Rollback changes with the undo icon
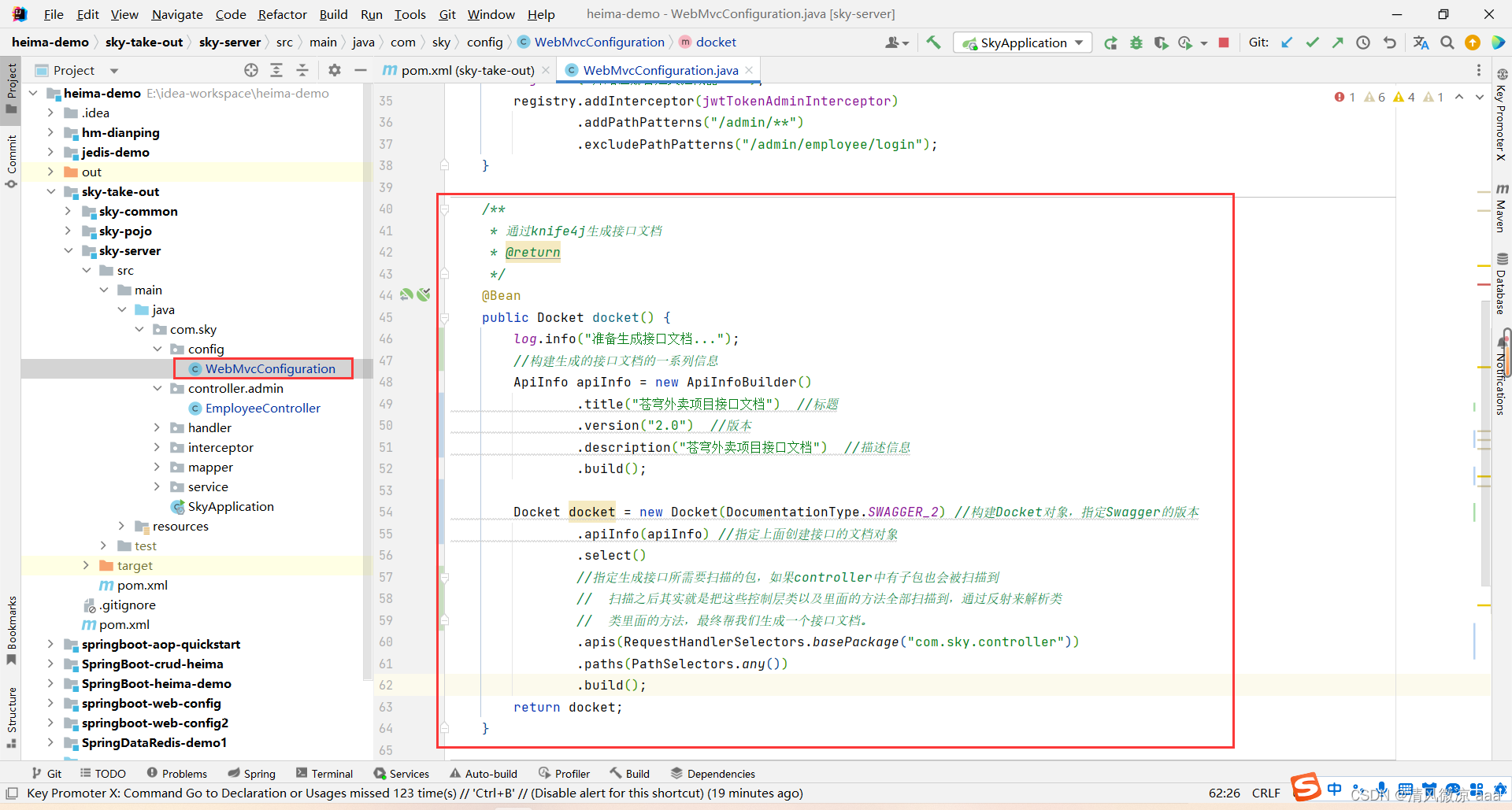The image size is (1512, 810). pos(1389,43)
